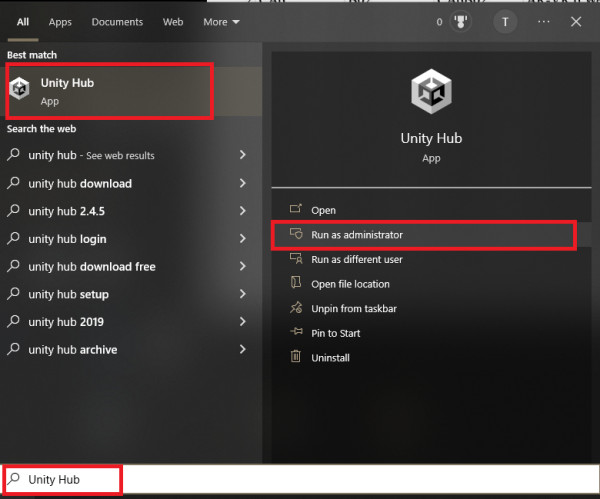This screenshot has width=600, height=499.
Task: Expand the 'unity hub download' suggestion arrow
Action: point(243,183)
